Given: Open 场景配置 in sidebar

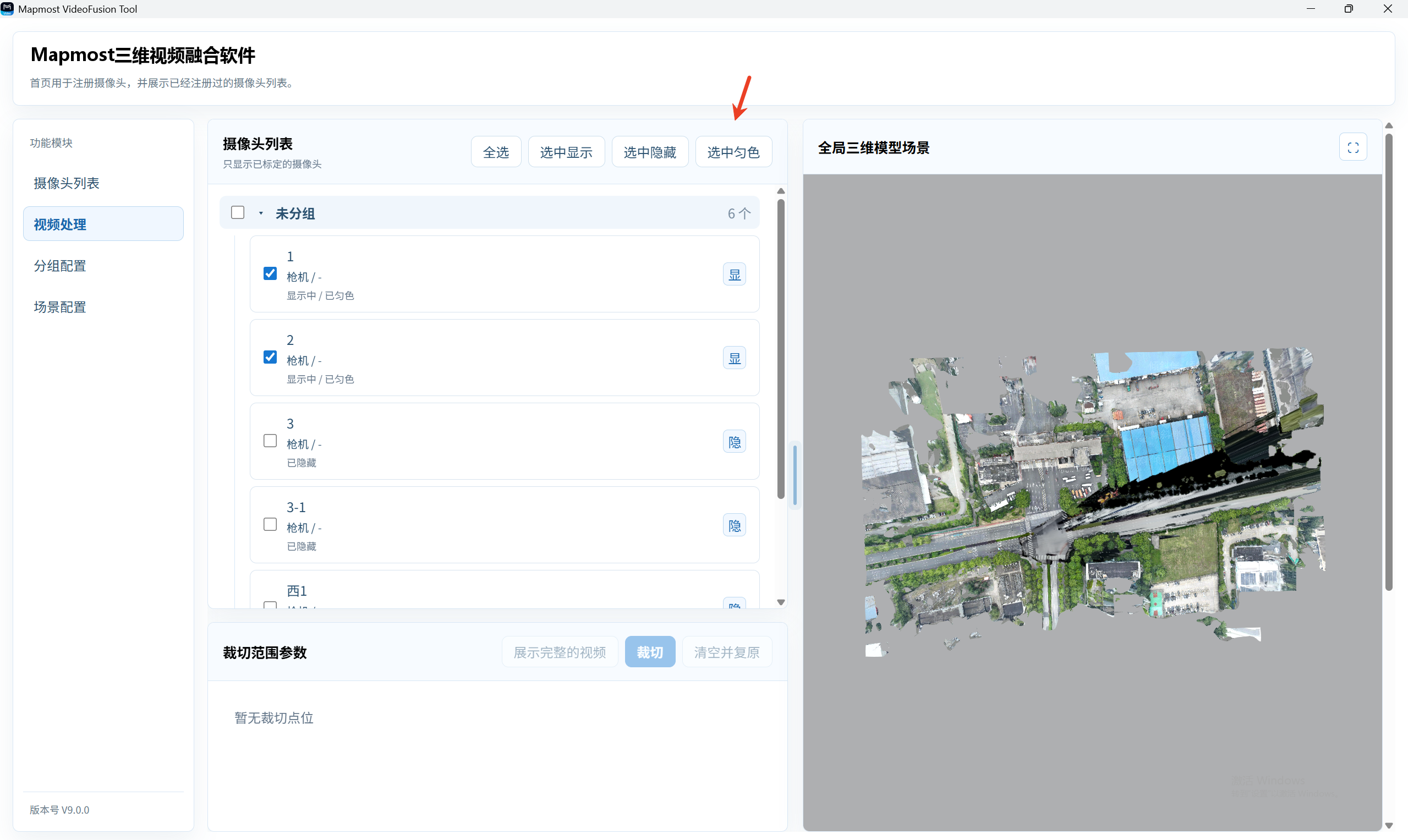Looking at the screenshot, I should (103, 307).
